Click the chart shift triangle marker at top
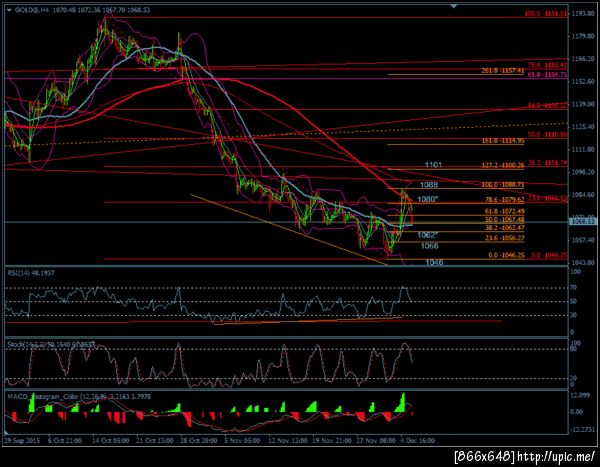The width and height of the screenshot is (600, 467). click(x=454, y=6)
